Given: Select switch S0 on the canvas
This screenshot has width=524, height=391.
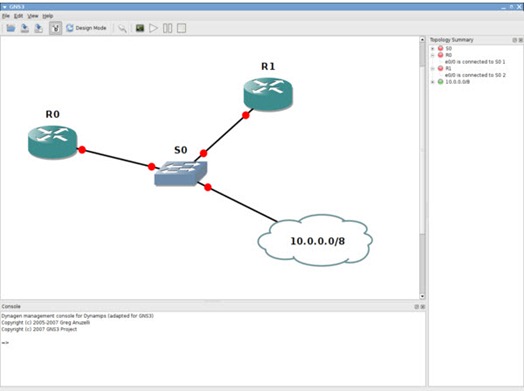Looking at the screenshot, I should pos(181,173).
